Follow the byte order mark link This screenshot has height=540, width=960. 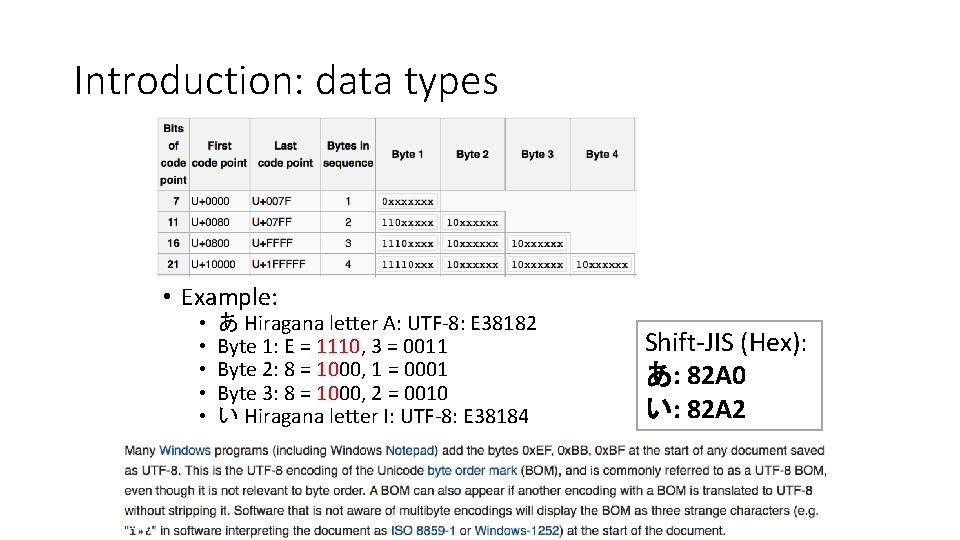point(472,471)
